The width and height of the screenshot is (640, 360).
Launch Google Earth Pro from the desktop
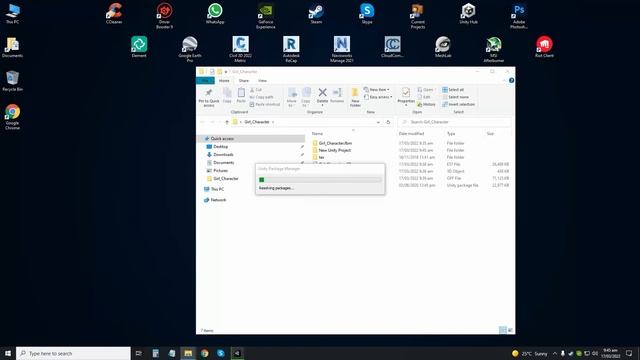tap(190, 49)
